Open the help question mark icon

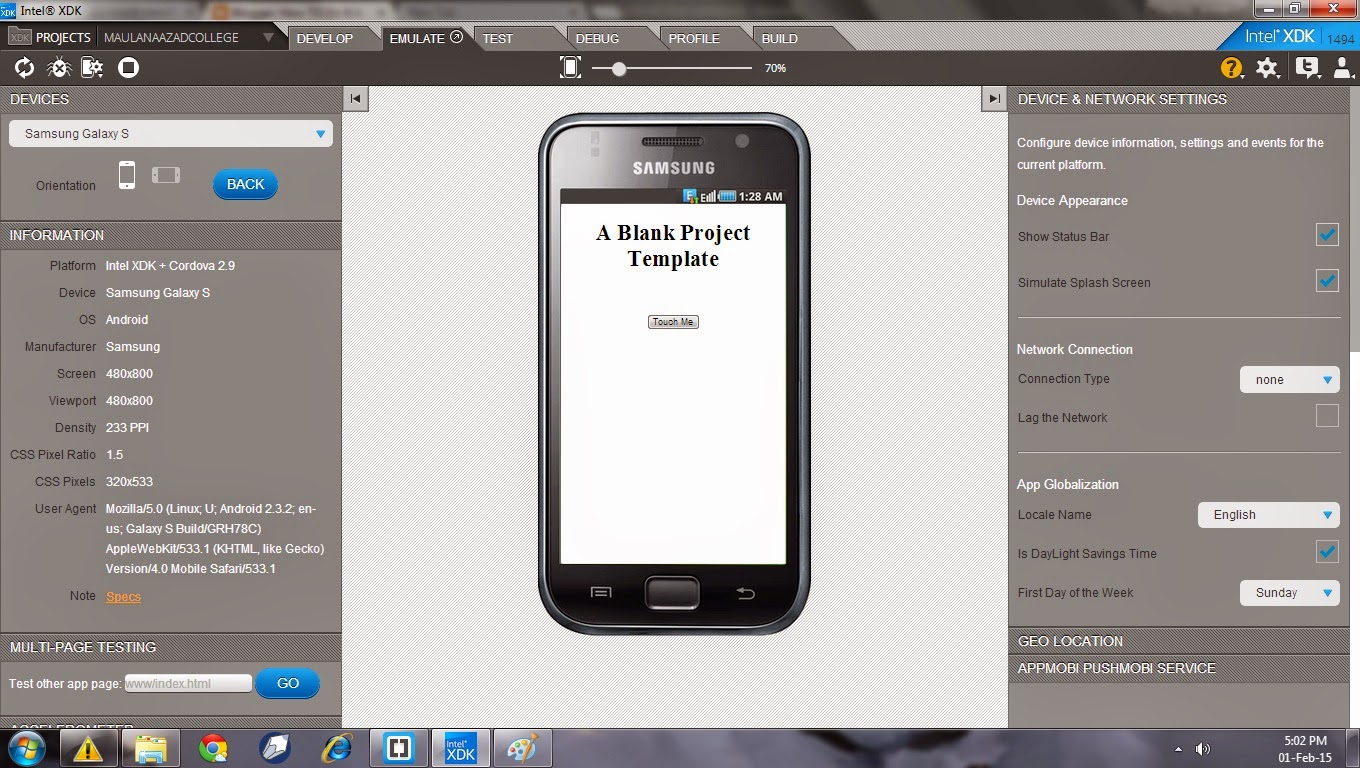pos(1231,68)
